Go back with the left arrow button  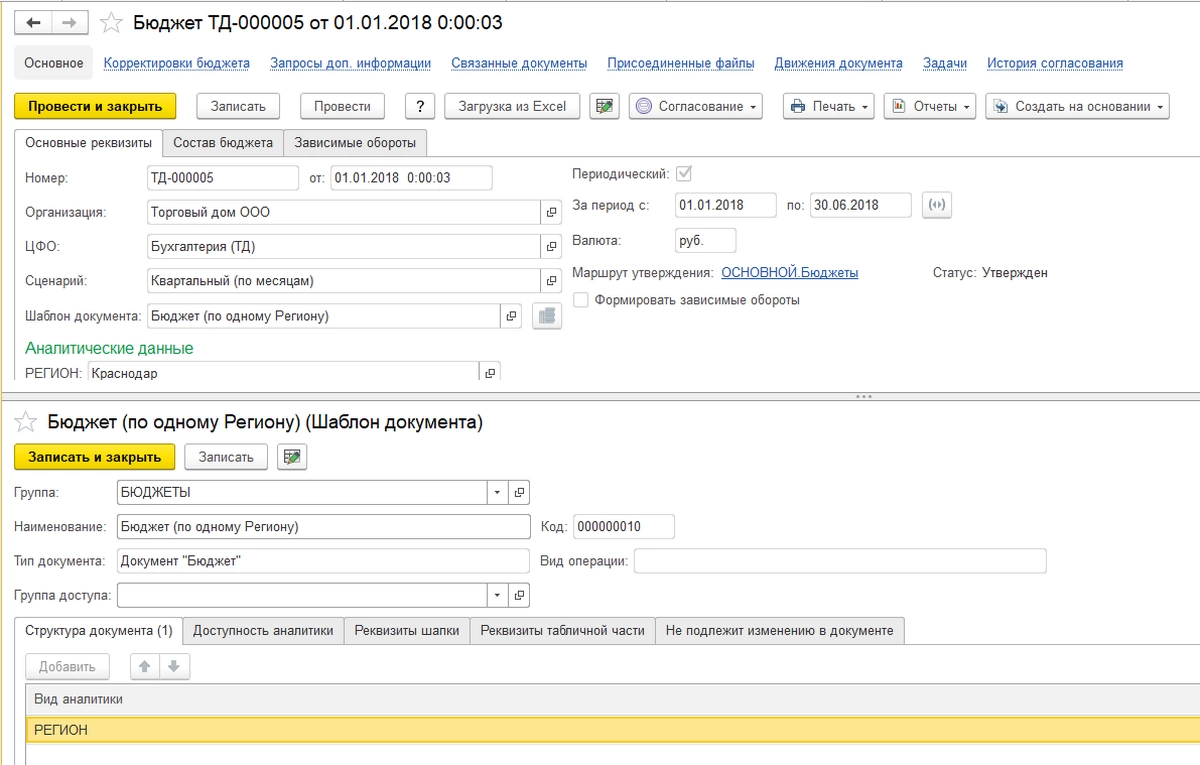point(34,21)
